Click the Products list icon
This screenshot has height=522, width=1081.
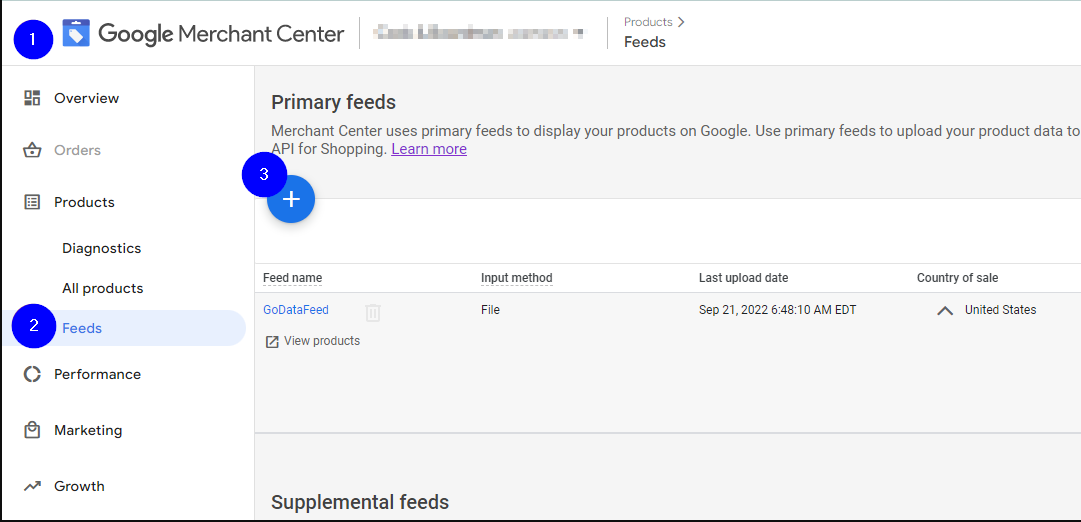[32, 202]
